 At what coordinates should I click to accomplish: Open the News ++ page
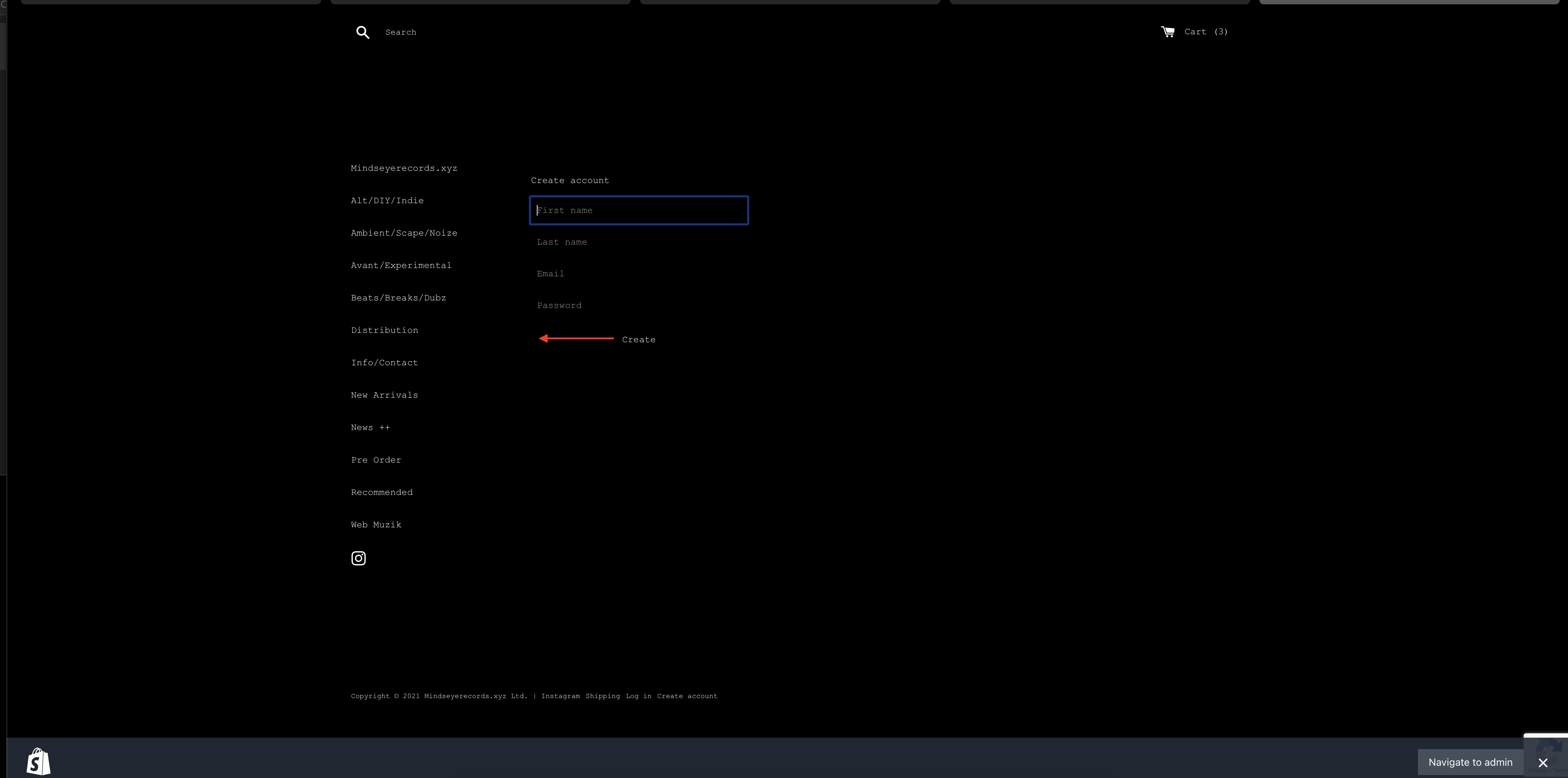tap(370, 427)
